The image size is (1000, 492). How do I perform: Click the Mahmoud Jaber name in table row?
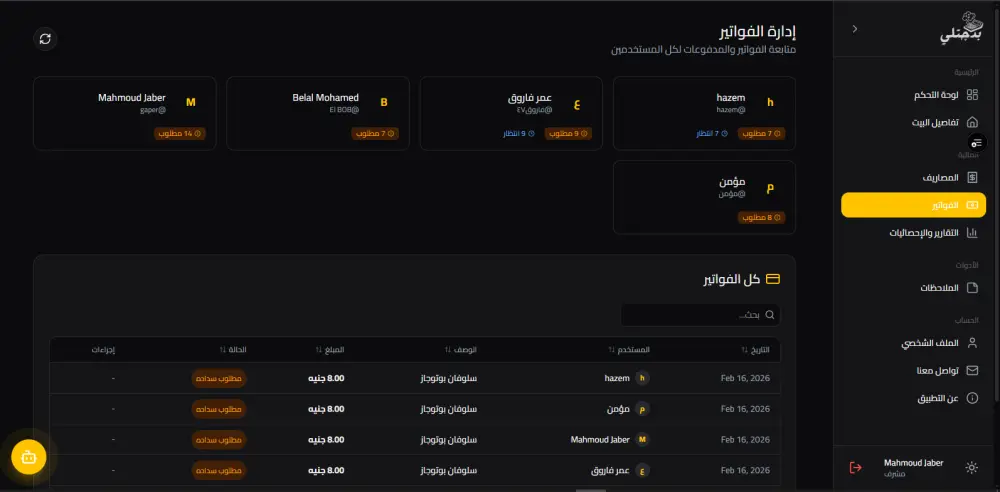(x=600, y=440)
